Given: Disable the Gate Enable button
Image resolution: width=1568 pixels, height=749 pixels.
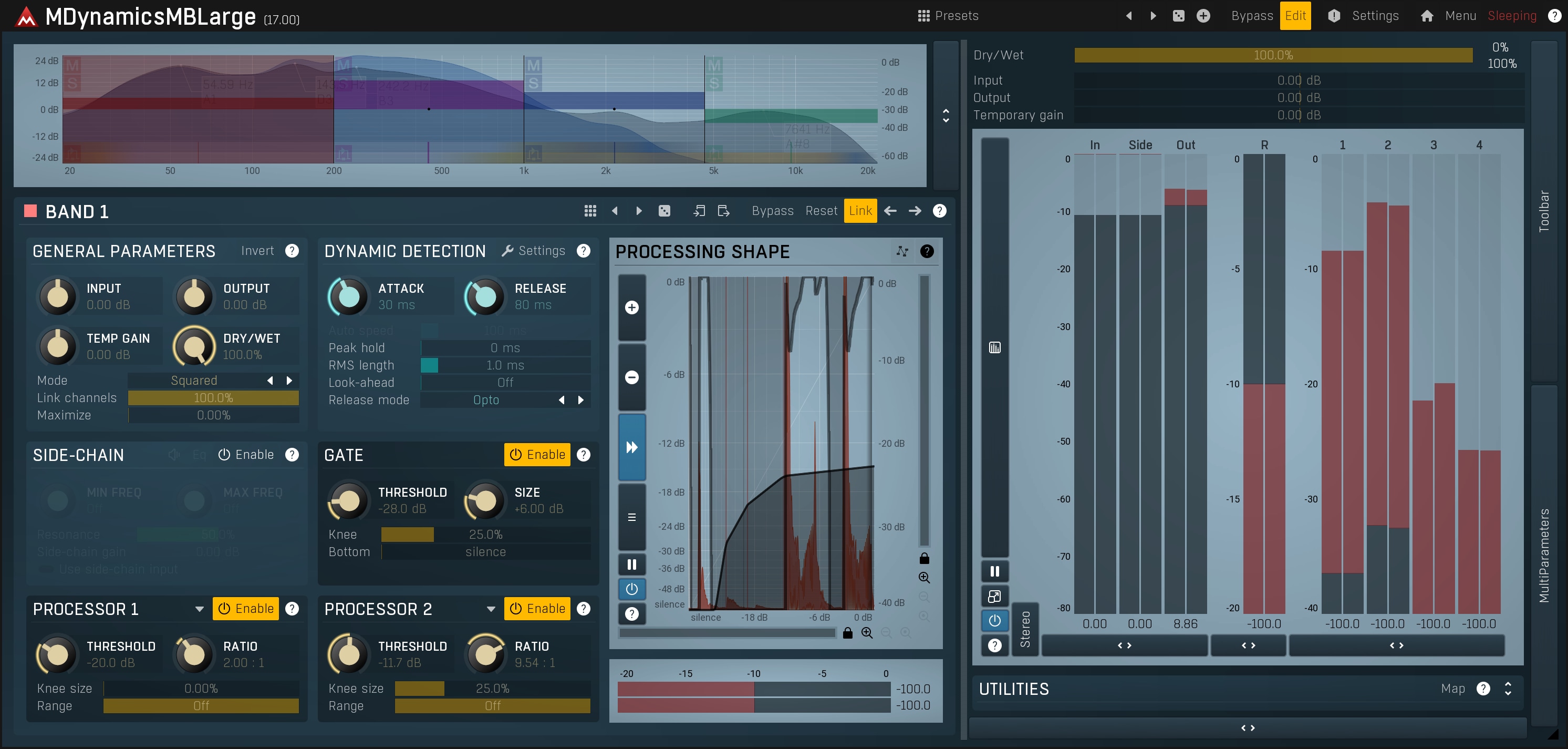Looking at the screenshot, I should (x=537, y=455).
